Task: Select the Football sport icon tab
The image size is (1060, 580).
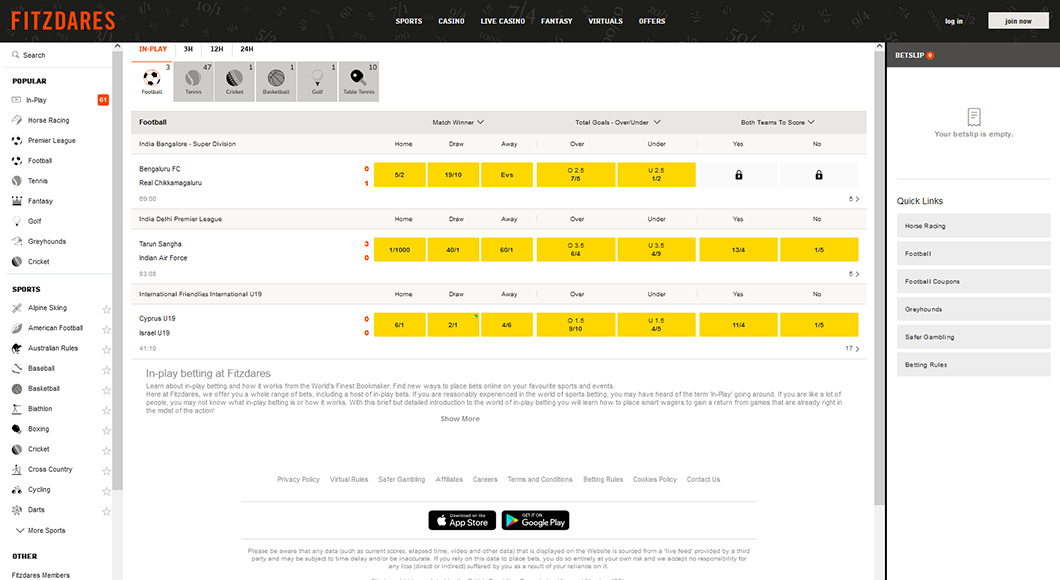Action: coord(152,82)
